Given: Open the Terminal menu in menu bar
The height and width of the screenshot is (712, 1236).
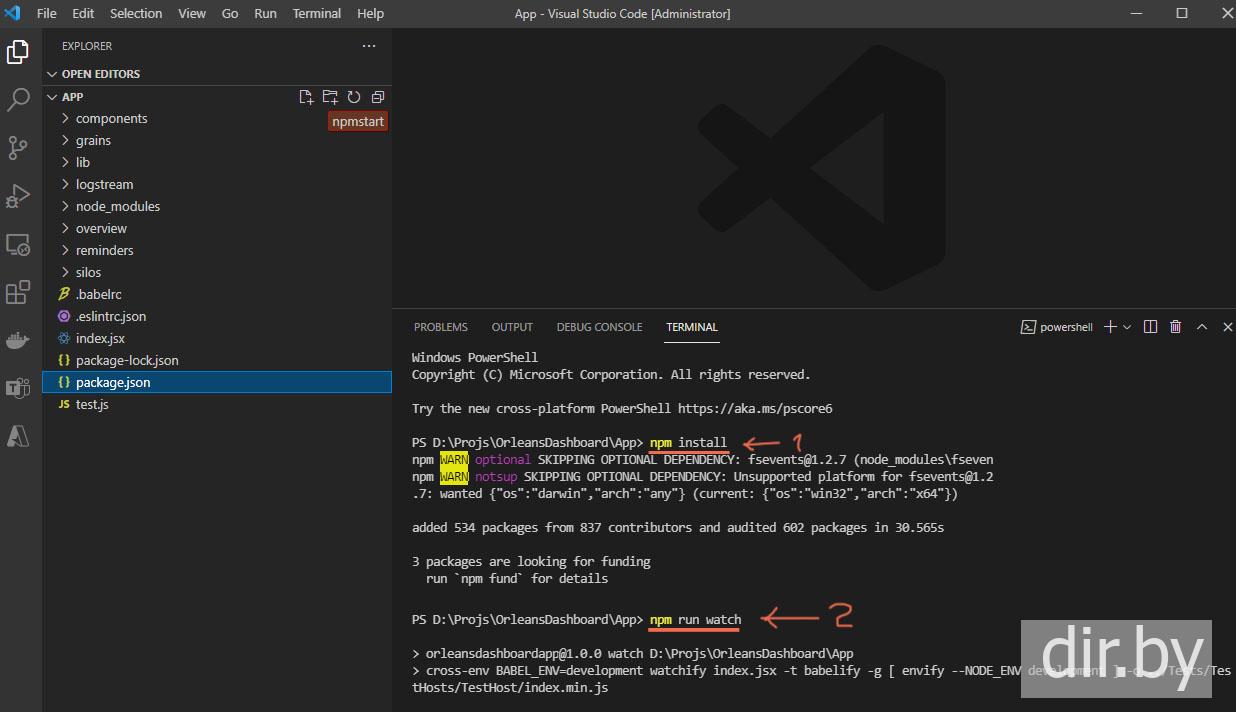Looking at the screenshot, I should 316,13.
